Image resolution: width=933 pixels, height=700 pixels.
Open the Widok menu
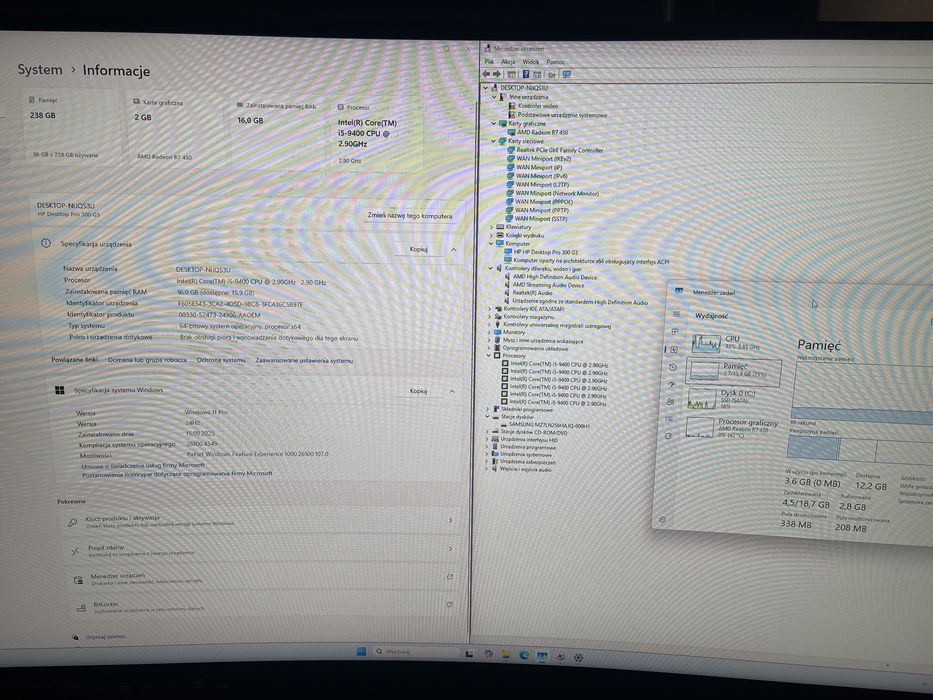pyautogui.click(x=531, y=61)
